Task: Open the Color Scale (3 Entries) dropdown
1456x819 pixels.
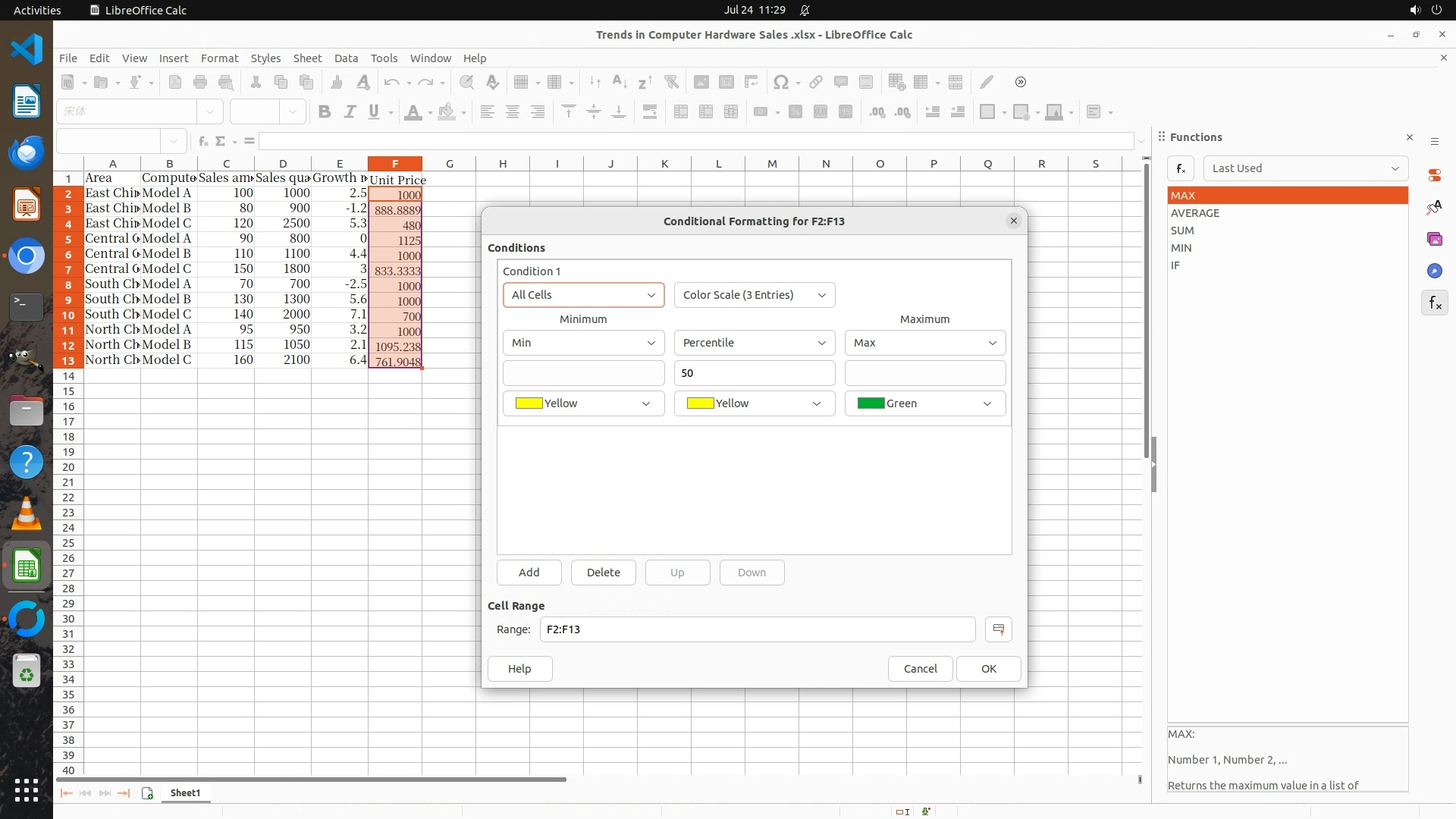Action: pyautogui.click(x=754, y=295)
